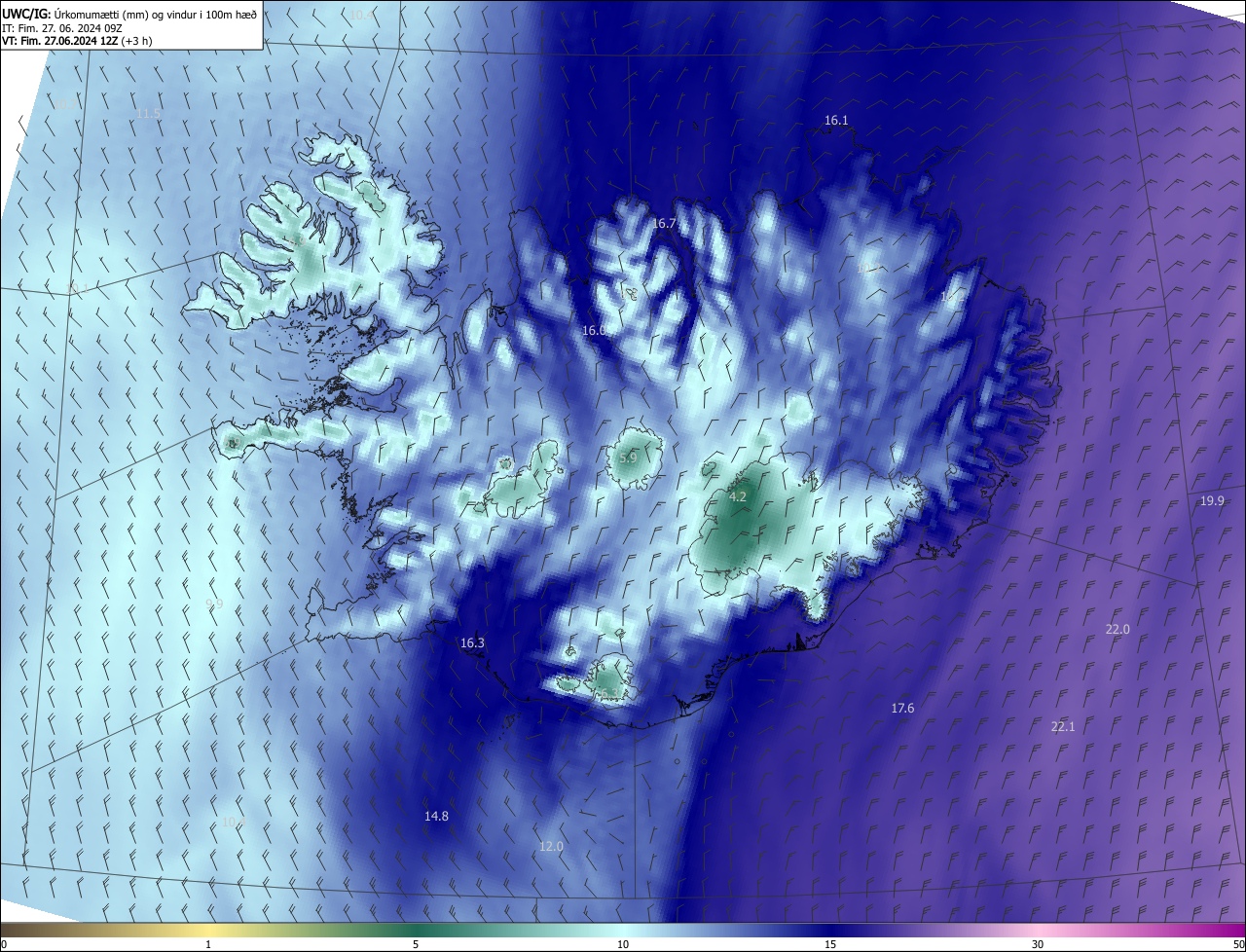Image resolution: width=1246 pixels, height=952 pixels.
Task: Click the 11.5 value label on the map
Action: (148, 114)
